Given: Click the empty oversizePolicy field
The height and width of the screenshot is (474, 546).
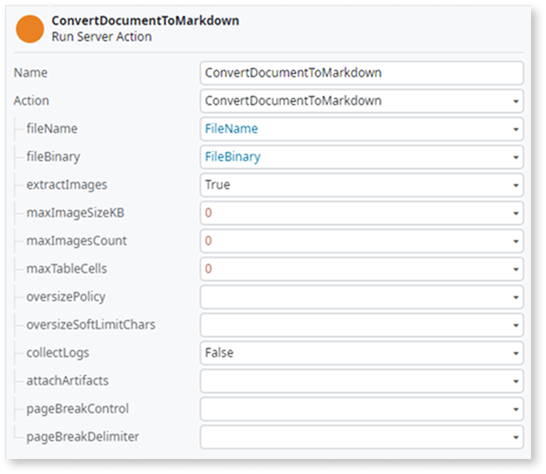Looking at the screenshot, I should 361,297.
